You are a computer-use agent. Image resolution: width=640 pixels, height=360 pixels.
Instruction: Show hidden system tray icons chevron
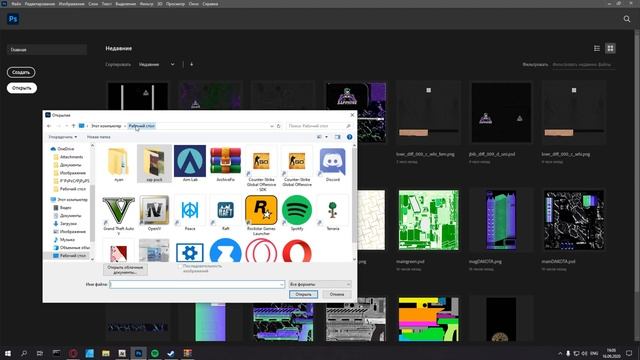(560, 353)
